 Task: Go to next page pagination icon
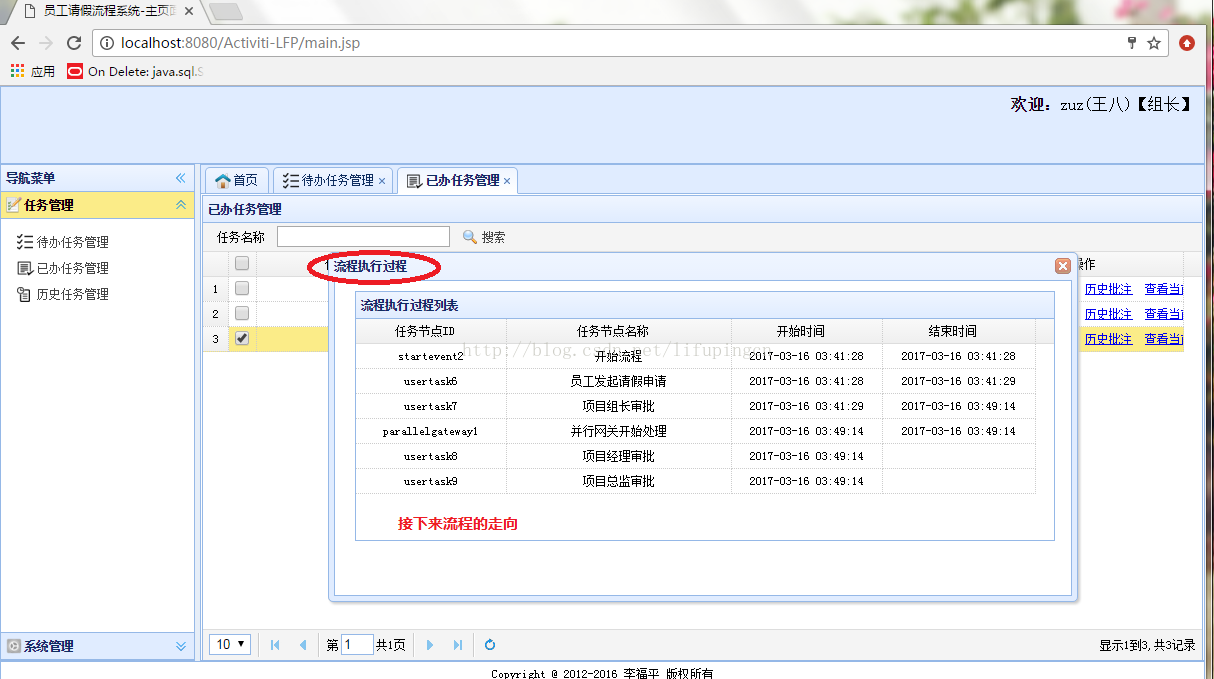(x=430, y=645)
